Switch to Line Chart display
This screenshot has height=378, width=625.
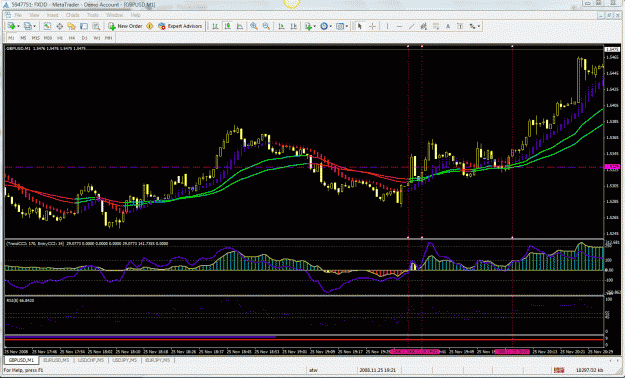[x=240, y=26]
